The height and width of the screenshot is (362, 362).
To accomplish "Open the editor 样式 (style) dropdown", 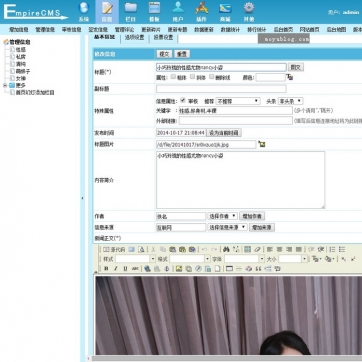I will point(135,259).
